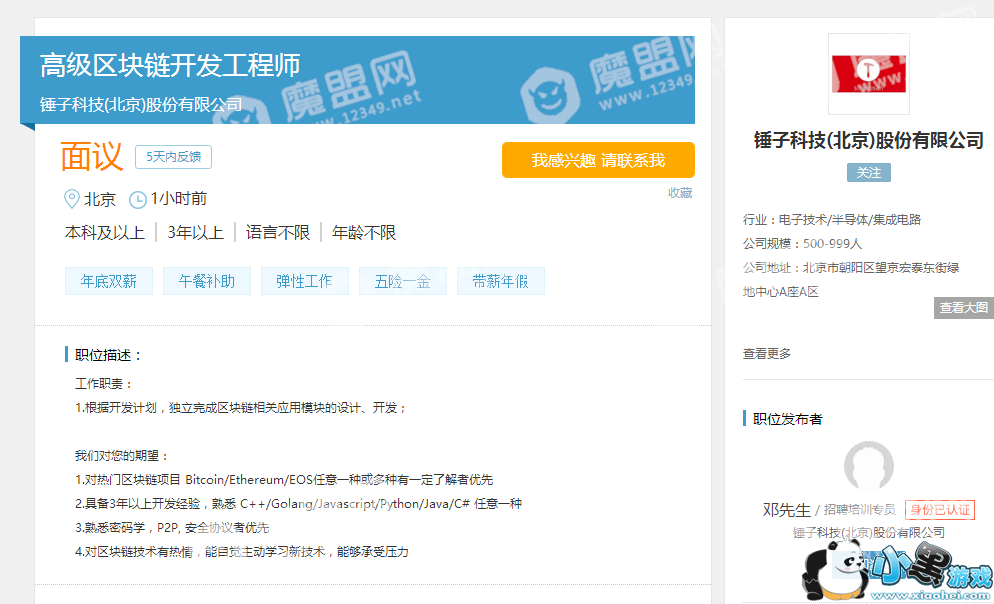Click the 我们对您的期望 label
Image resolution: width=994 pixels, height=604 pixels.
(122, 456)
